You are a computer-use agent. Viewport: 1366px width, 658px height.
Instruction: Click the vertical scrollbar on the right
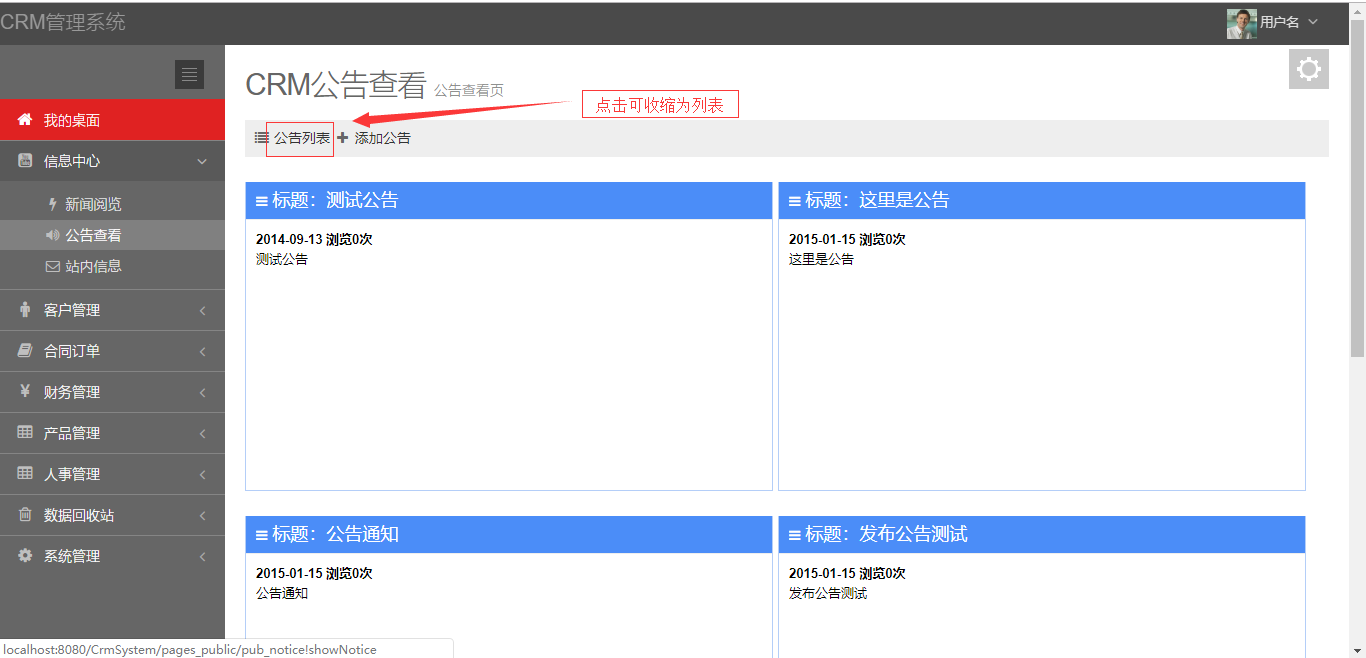coord(1357,190)
